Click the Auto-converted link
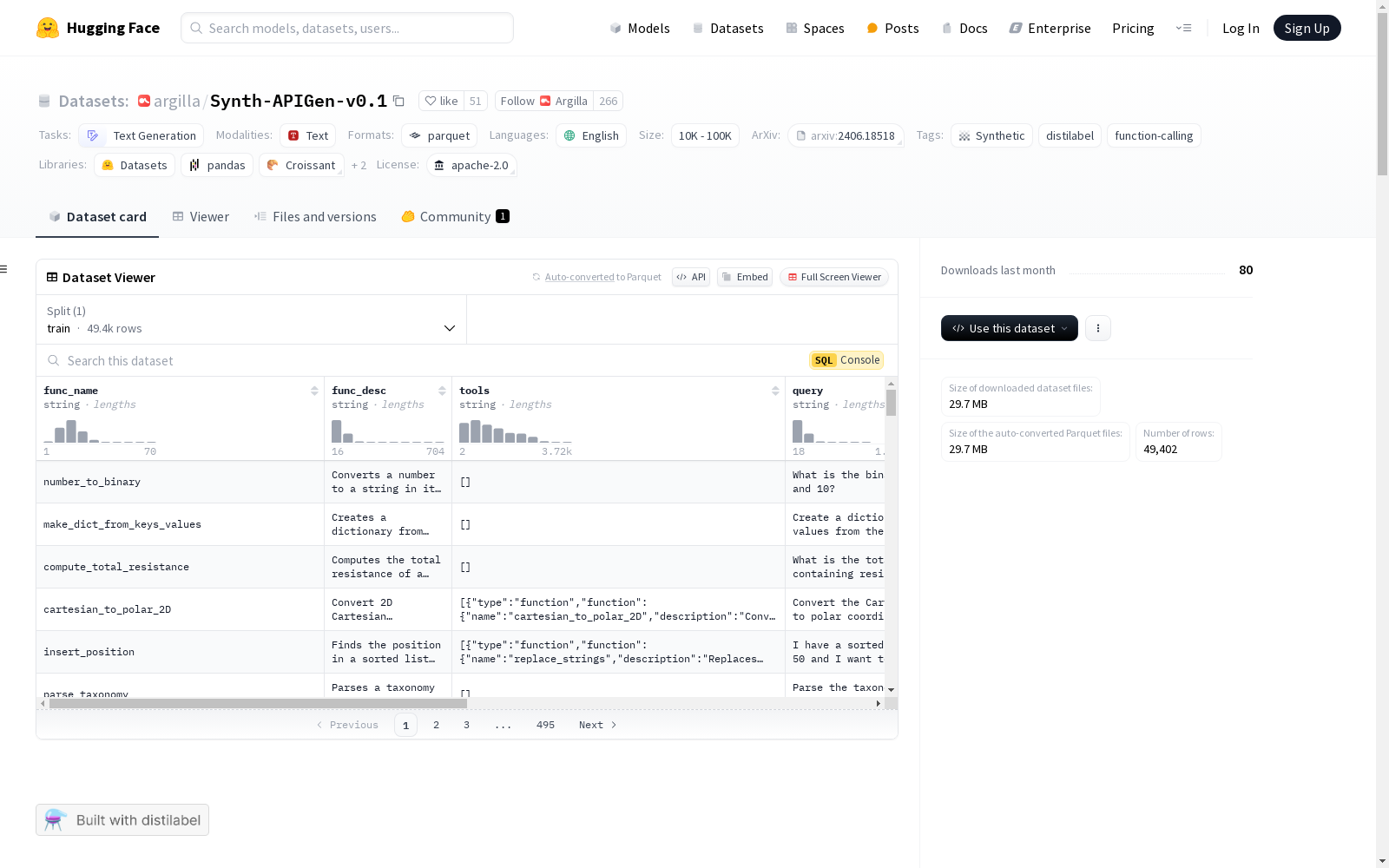 coord(579,277)
